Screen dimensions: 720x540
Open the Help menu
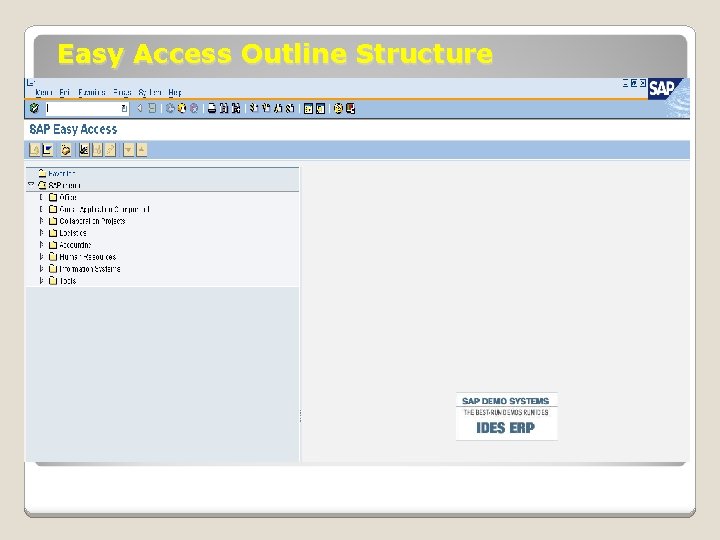[175, 92]
